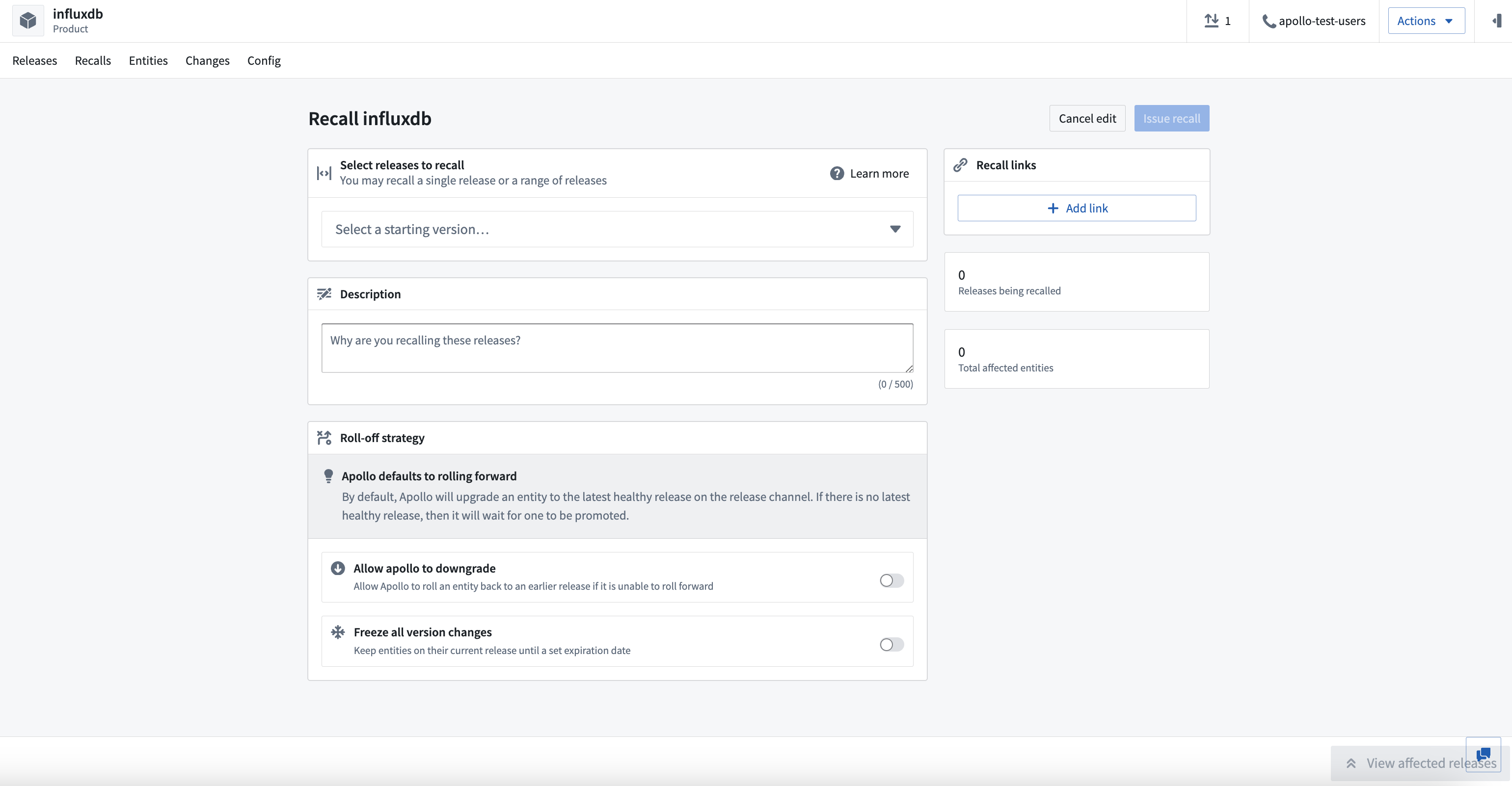This screenshot has width=1512, height=786.
Task: Click the 'Select releases to recall' title
Action: point(402,165)
